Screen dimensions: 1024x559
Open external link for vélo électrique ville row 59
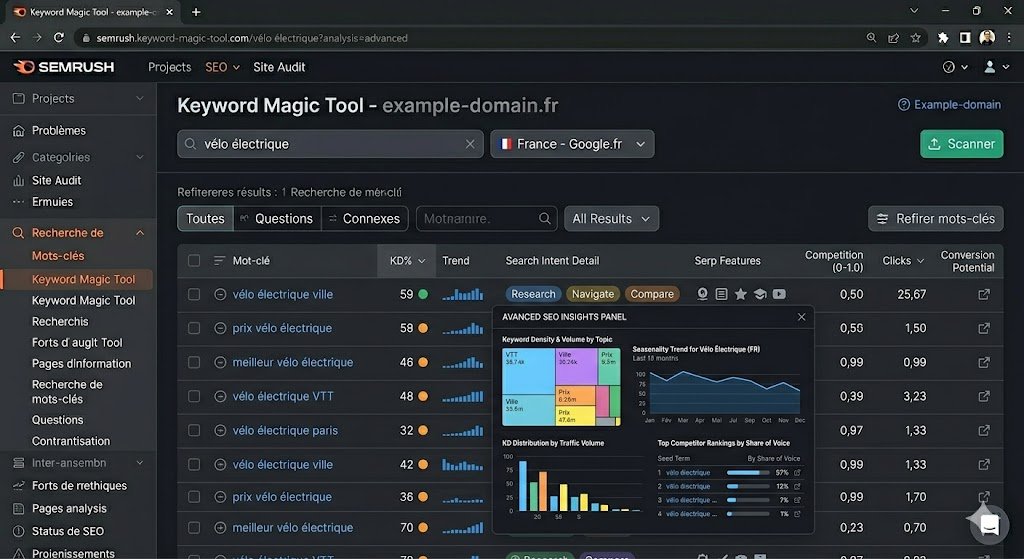coord(984,295)
